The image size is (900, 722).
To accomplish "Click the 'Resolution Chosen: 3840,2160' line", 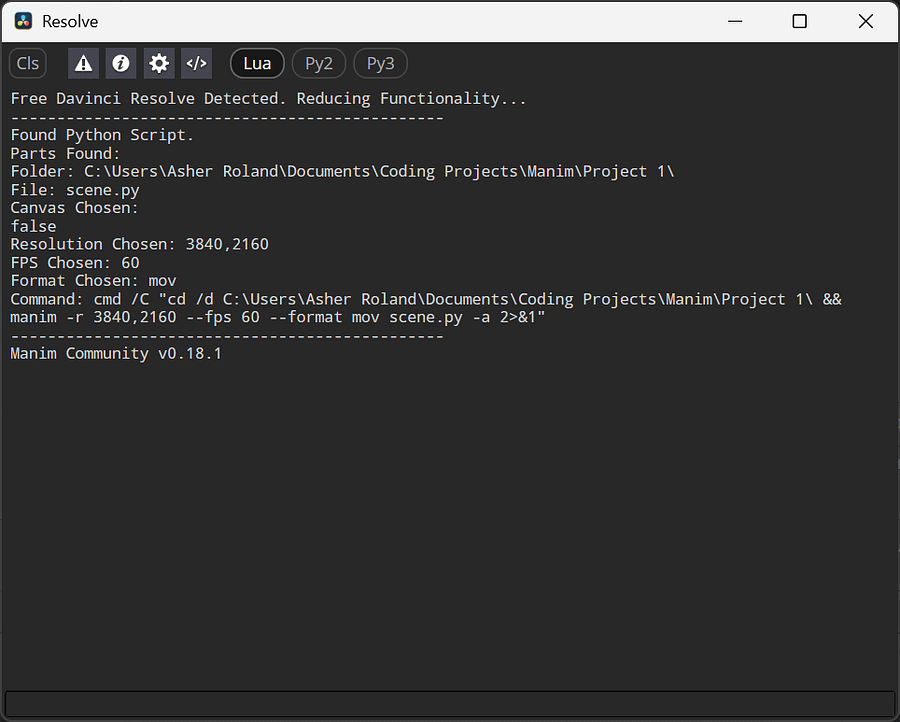I will coord(139,244).
